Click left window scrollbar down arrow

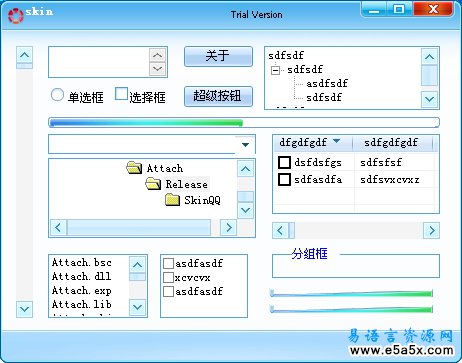(x=24, y=309)
